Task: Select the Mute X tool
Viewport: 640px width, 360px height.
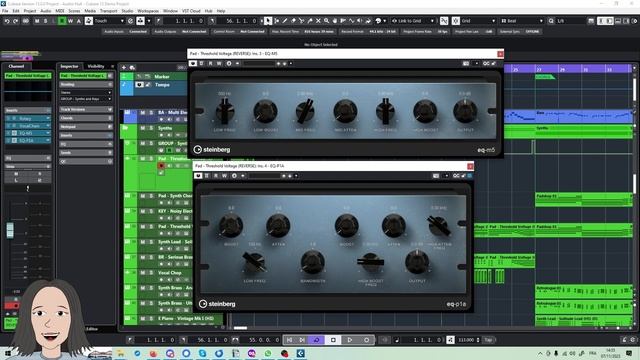Action: pyautogui.click(x=318, y=21)
